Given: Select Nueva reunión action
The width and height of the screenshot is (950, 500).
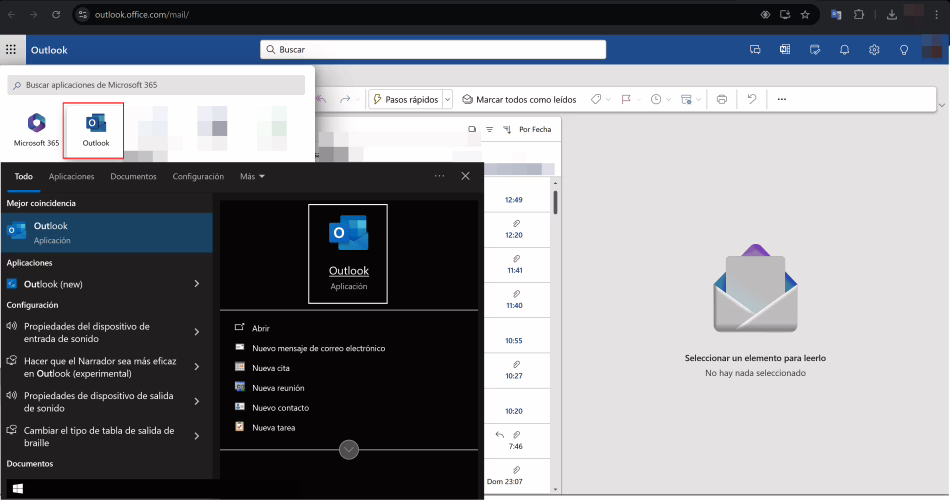Looking at the screenshot, I should (x=278, y=388).
